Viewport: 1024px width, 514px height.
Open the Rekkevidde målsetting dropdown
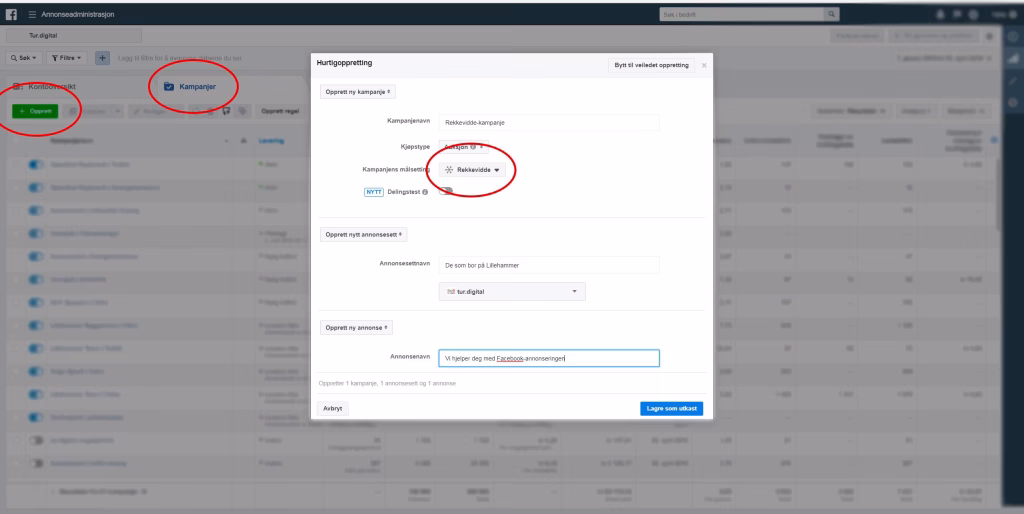point(472,170)
